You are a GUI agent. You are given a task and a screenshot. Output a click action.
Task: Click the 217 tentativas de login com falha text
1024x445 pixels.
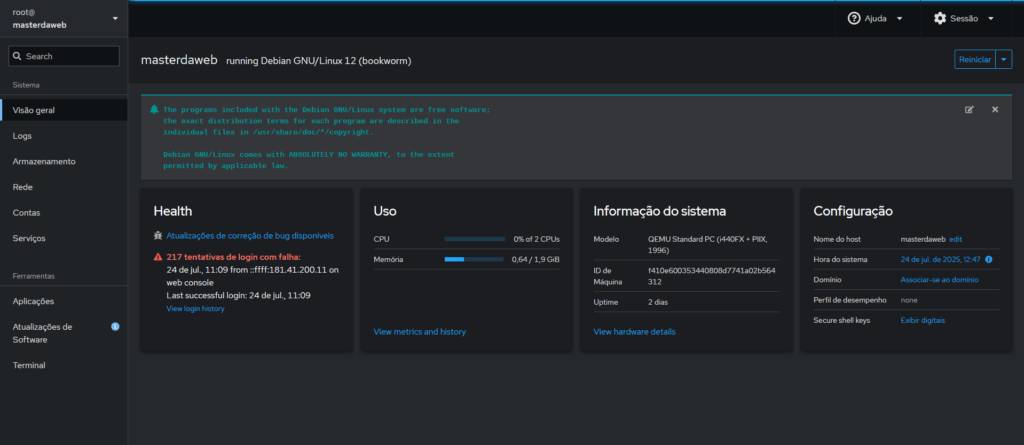click(x=233, y=257)
